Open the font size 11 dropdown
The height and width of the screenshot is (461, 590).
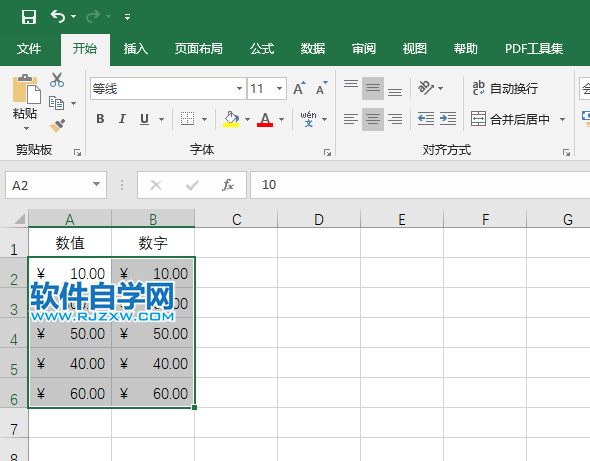pyautogui.click(x=279, y=89)
